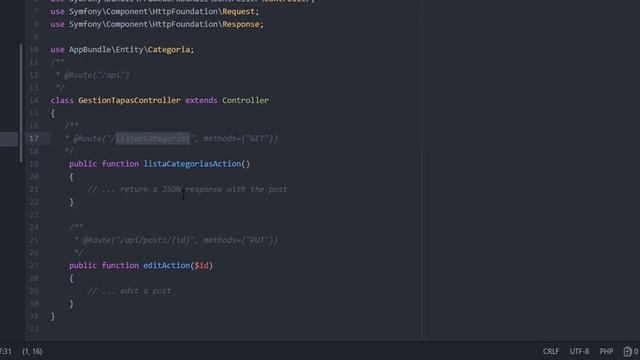Click AppBundle\Entity namespace text
This screenshot has height=360, width=640.
point(106,49)
